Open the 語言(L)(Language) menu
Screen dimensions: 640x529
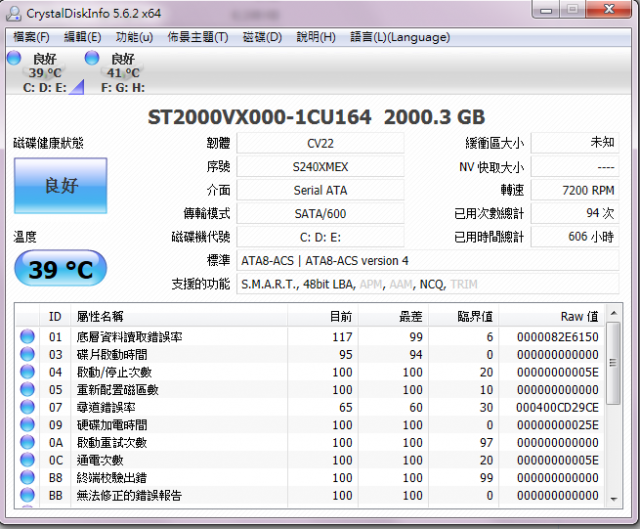point(400,37)
